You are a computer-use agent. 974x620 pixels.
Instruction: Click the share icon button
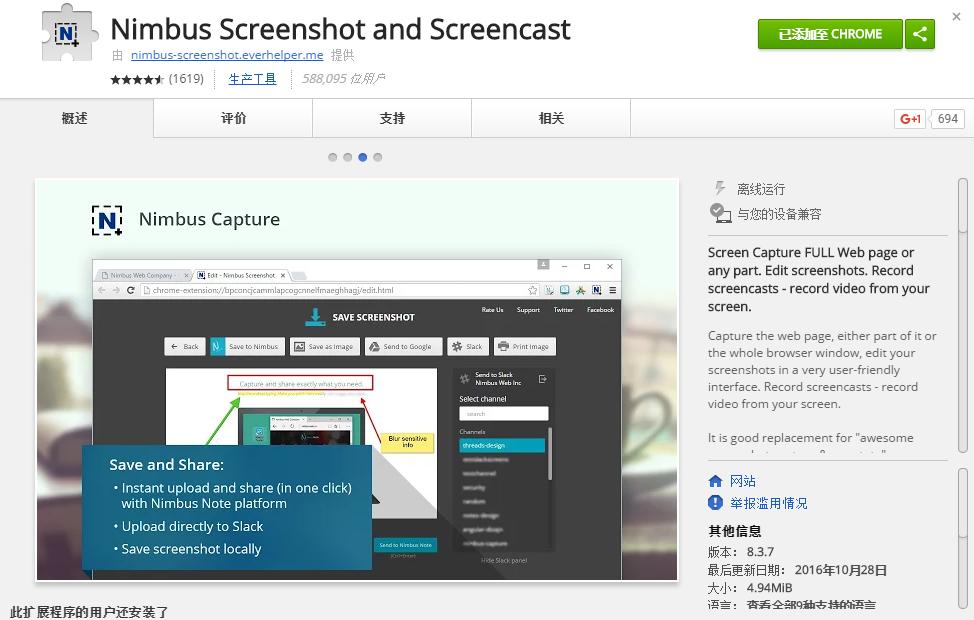pos(920,34)
